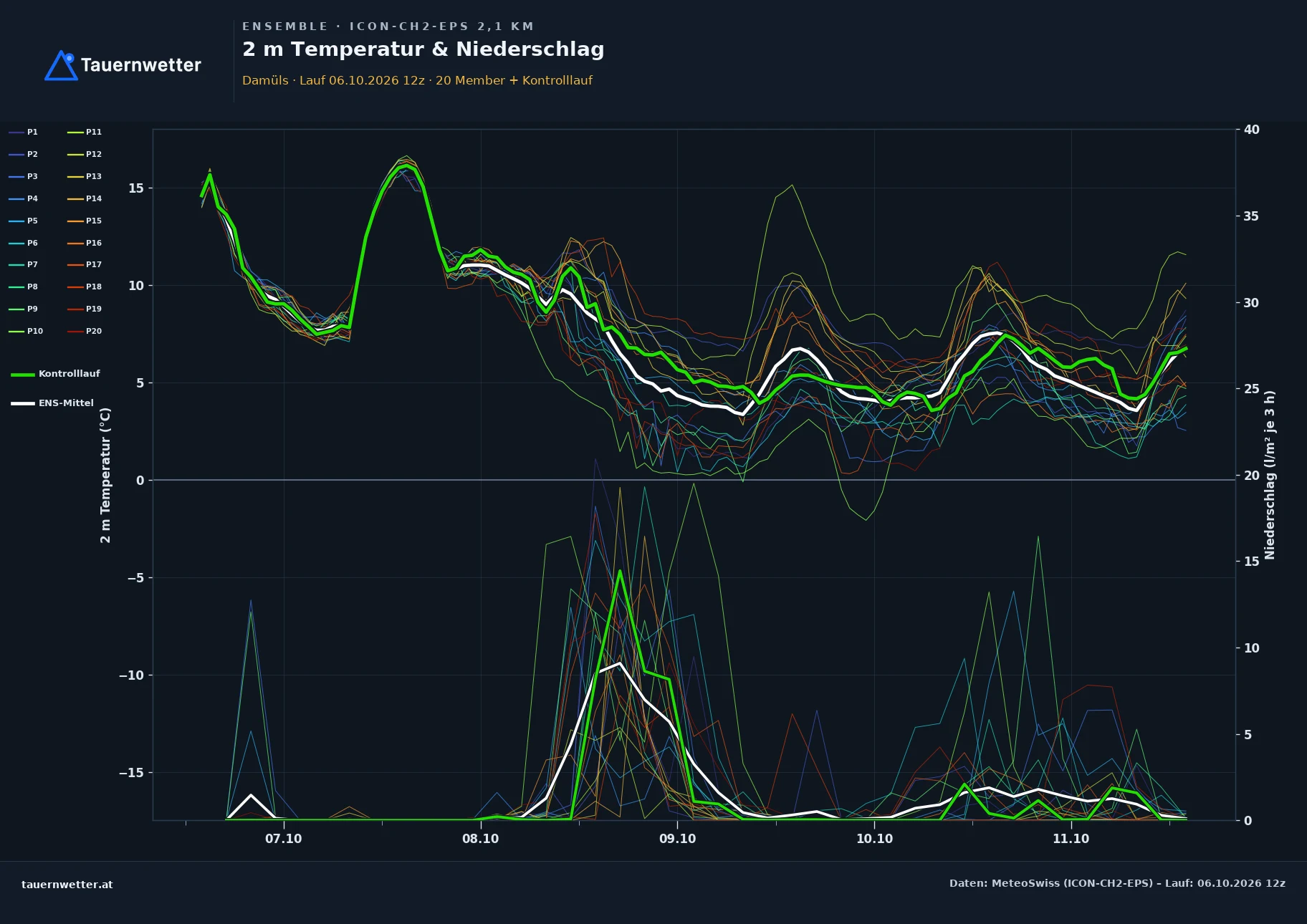Select the P8 legend entry

[x=24, y=287]
